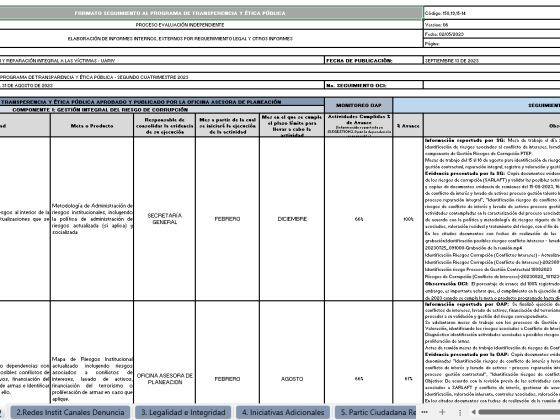Click FEBRERO in the Secretaría General row
The width and height of the screenshot is (560, 420).
click(x=228, y=219)
